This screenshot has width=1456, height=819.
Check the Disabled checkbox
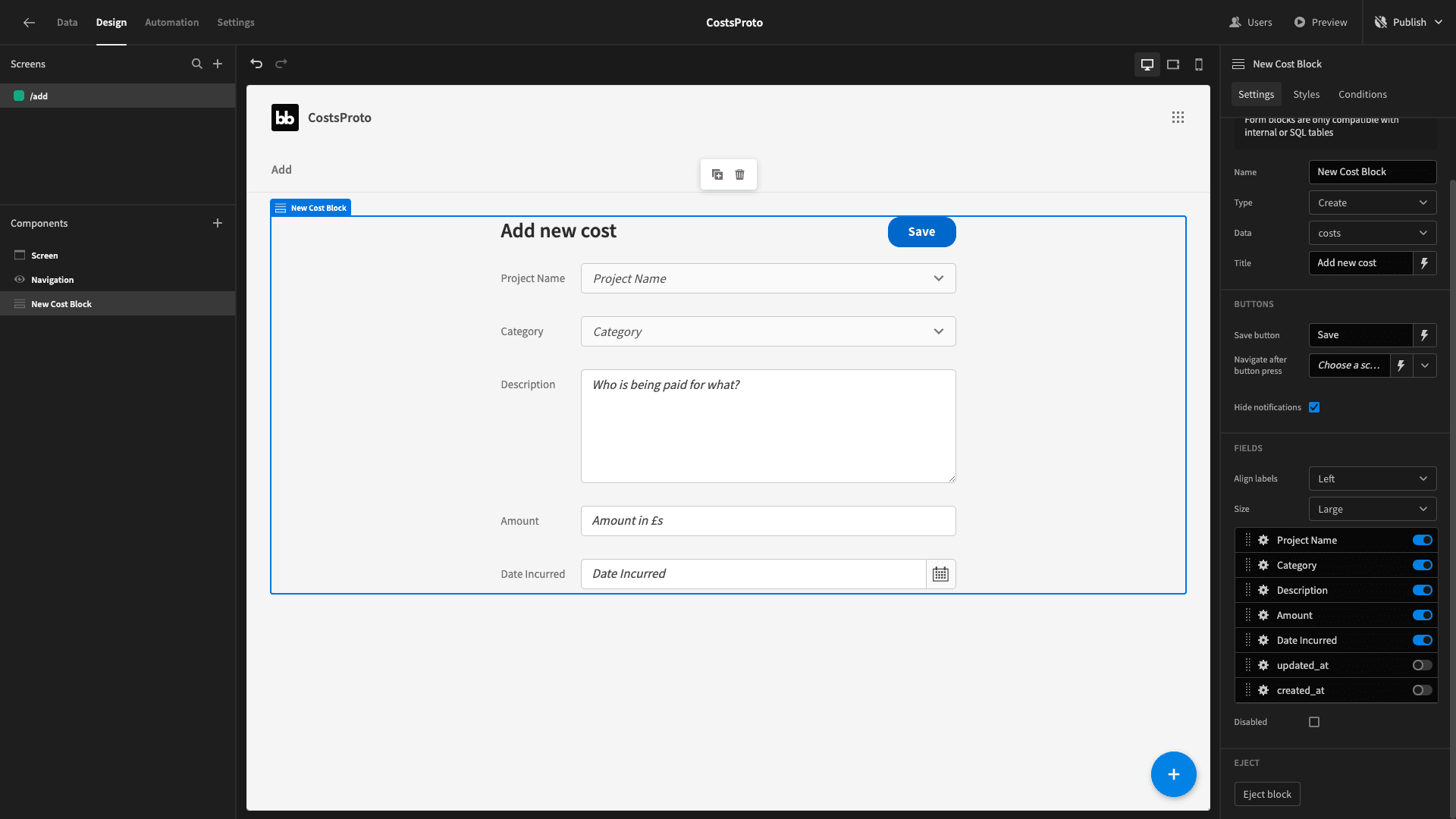1314,722
